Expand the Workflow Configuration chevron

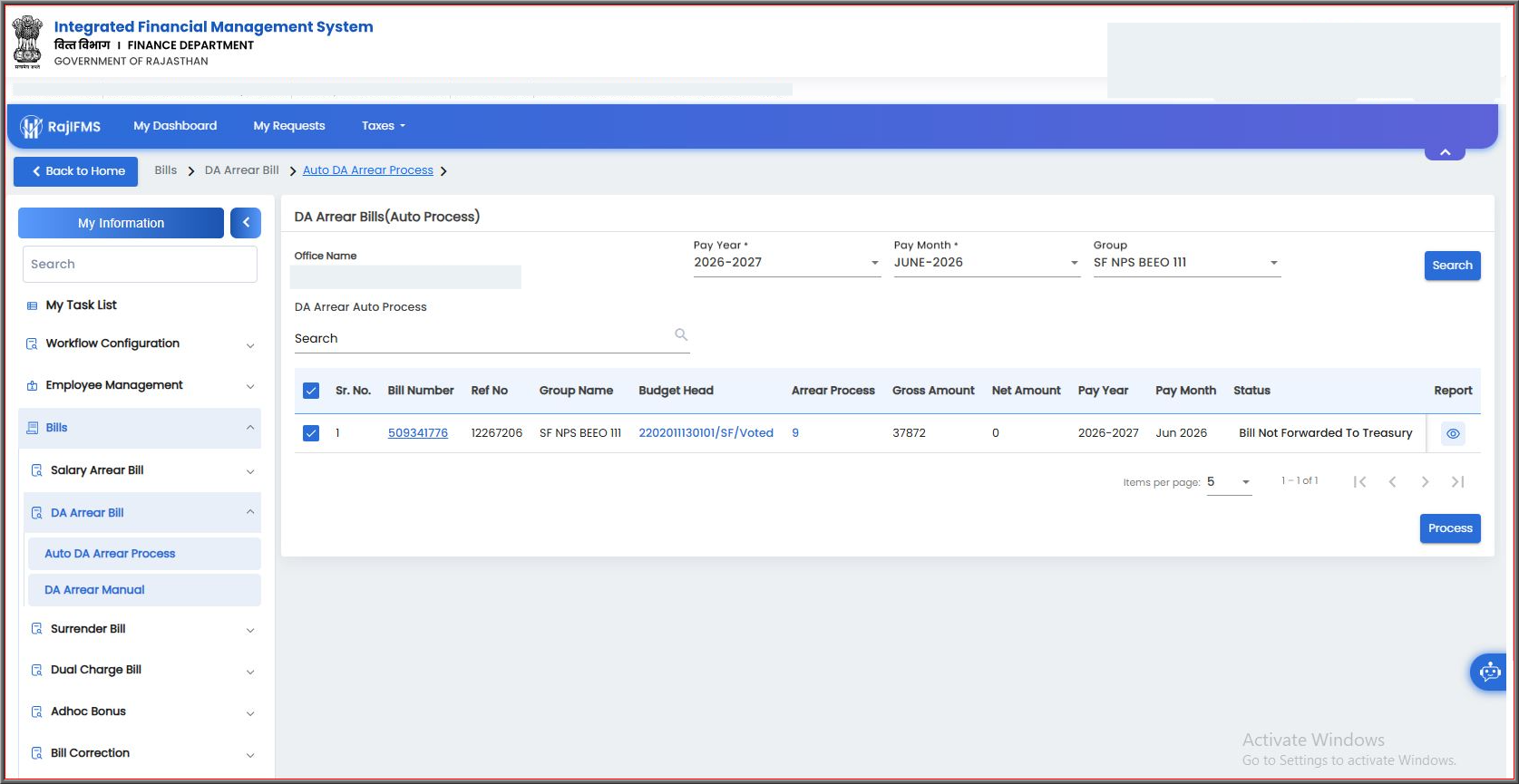click(x=250, y=345)
